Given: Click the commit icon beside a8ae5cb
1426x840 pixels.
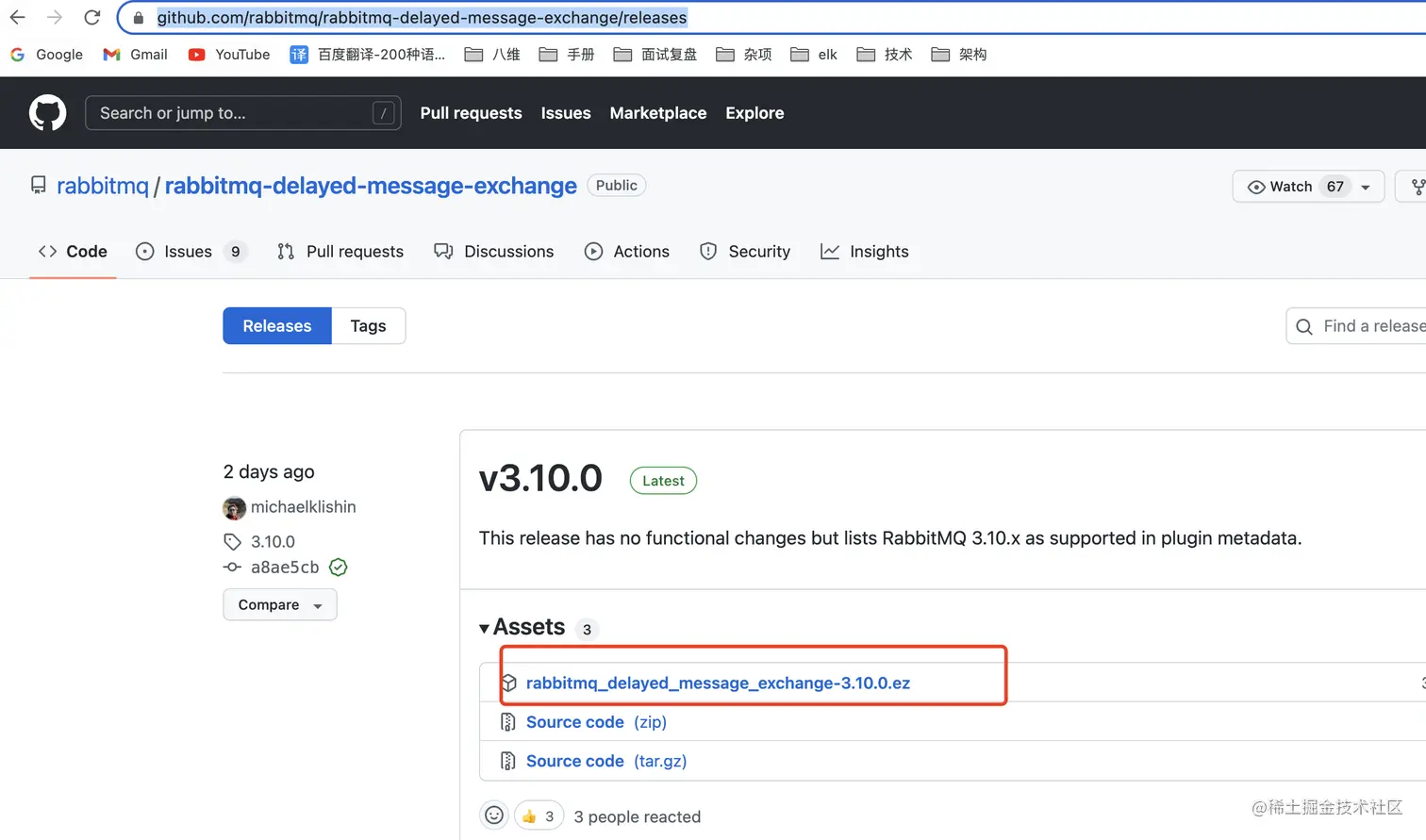Looking at the screenshot, I should (x=232, y=568).
